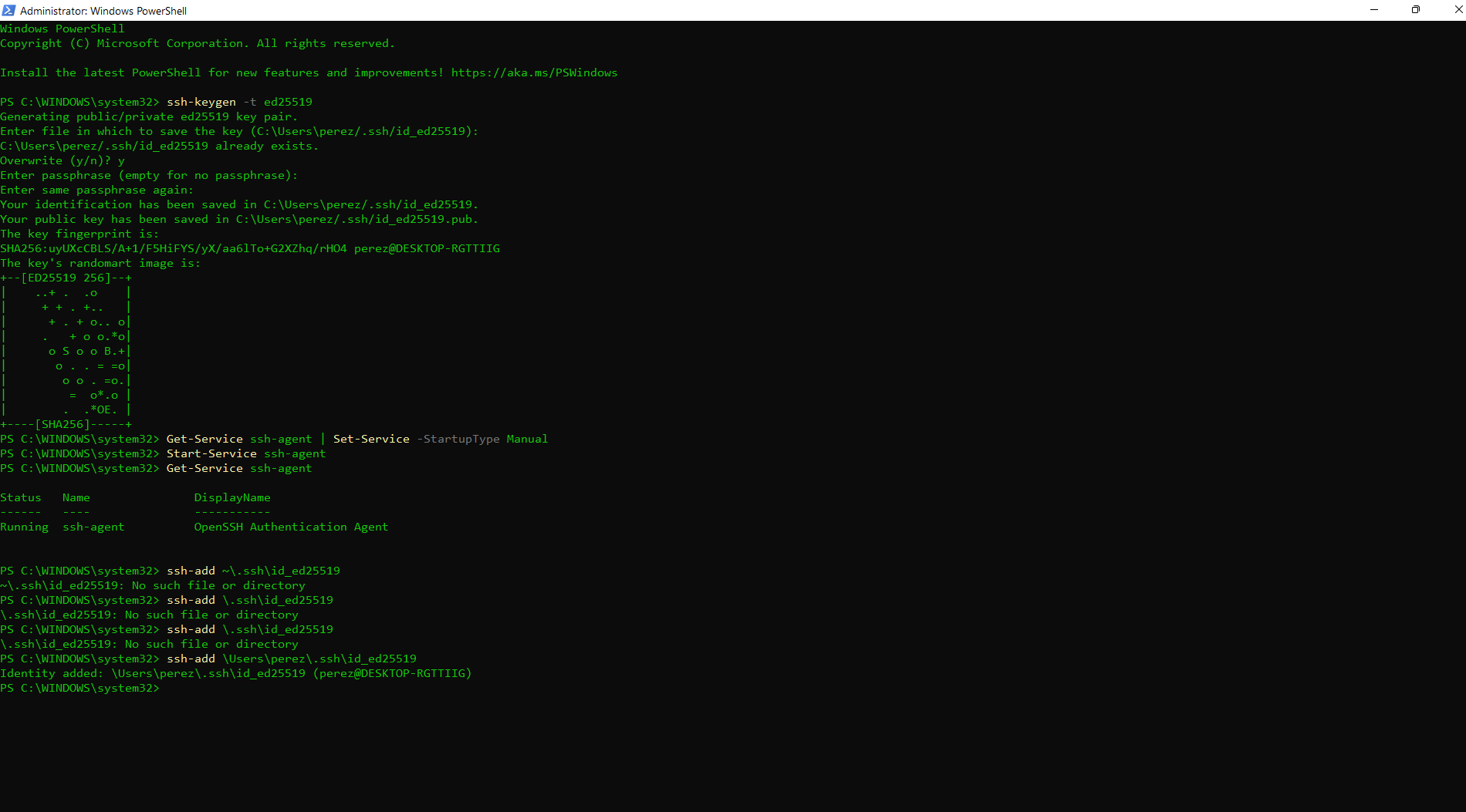Select the SHA256 key fingerprint line
1466x812 pixels.
point(250,248)
